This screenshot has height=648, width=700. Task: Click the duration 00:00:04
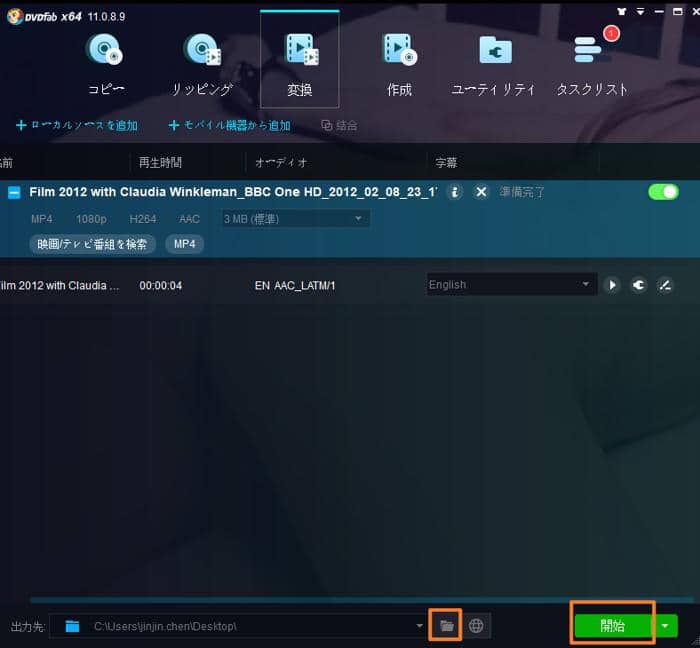click(160, 286)
